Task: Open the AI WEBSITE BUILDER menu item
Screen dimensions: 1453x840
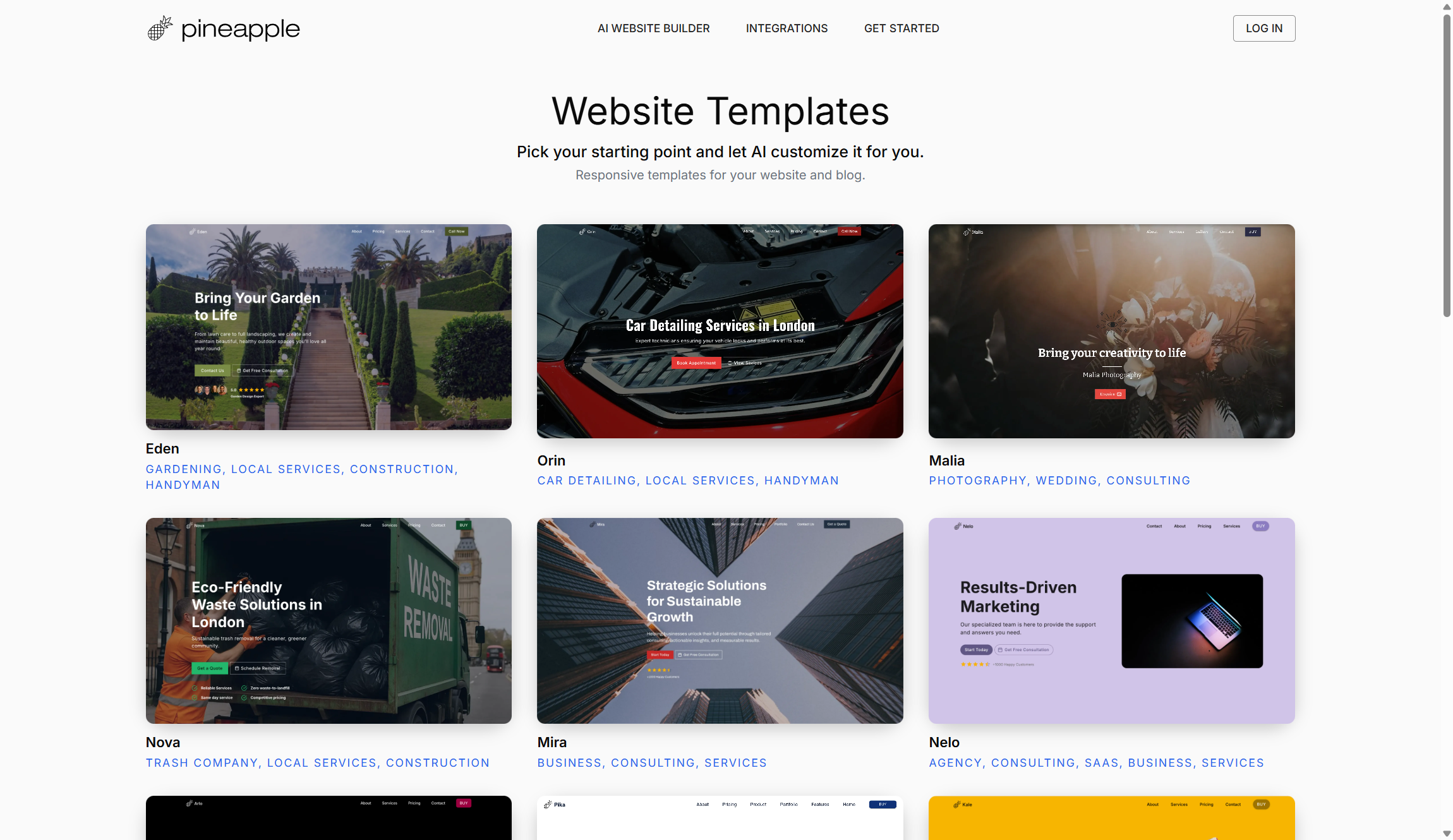Action: (653, 28)
